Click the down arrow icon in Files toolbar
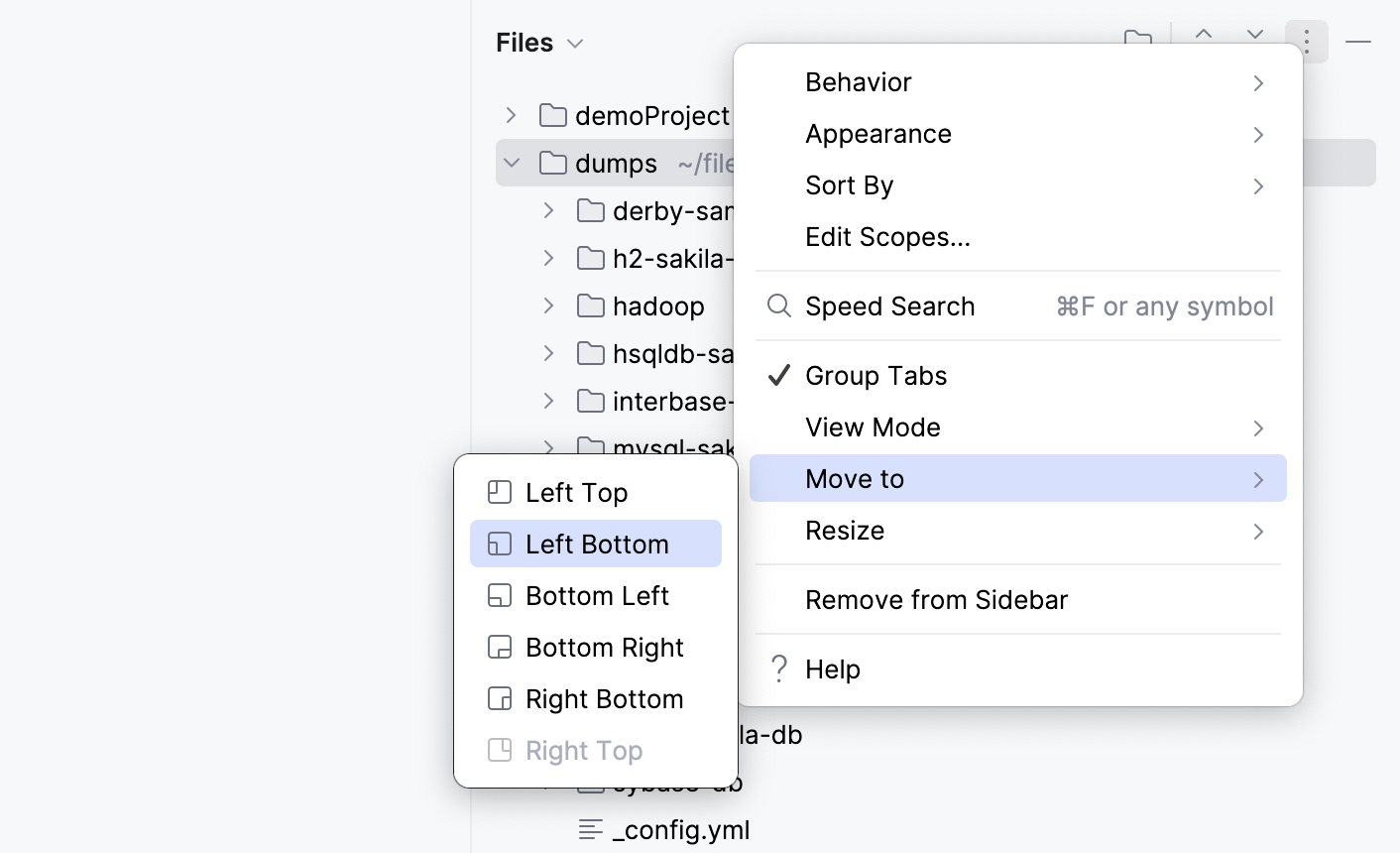 (x=1254, y=35)
